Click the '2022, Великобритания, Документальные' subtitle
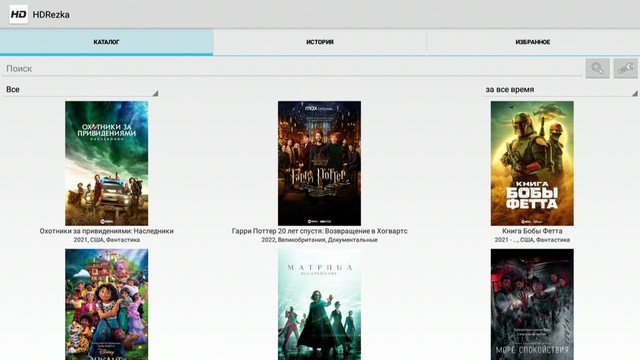The height and width of the screenshot is (360, 640). tap(320, 240)
